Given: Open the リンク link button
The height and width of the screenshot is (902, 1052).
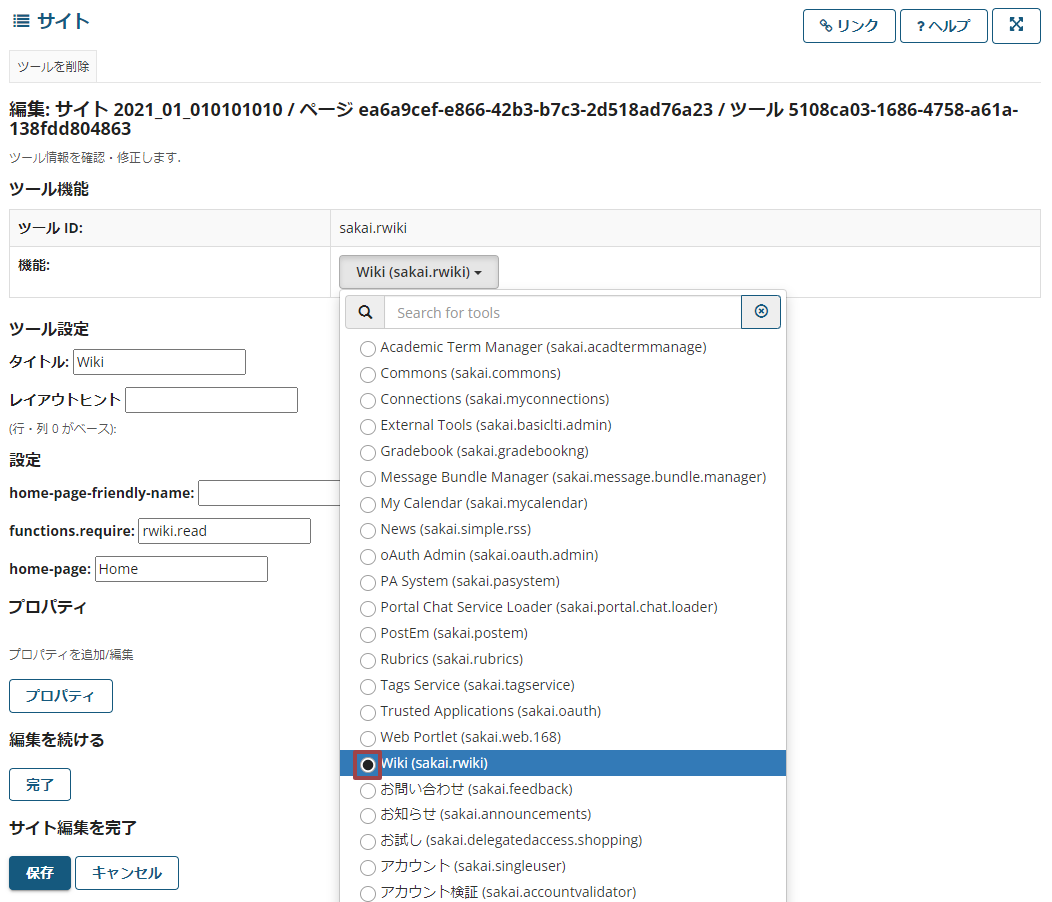Looking at the screenshot, I should pyautogui.click(x=848, y=26).
